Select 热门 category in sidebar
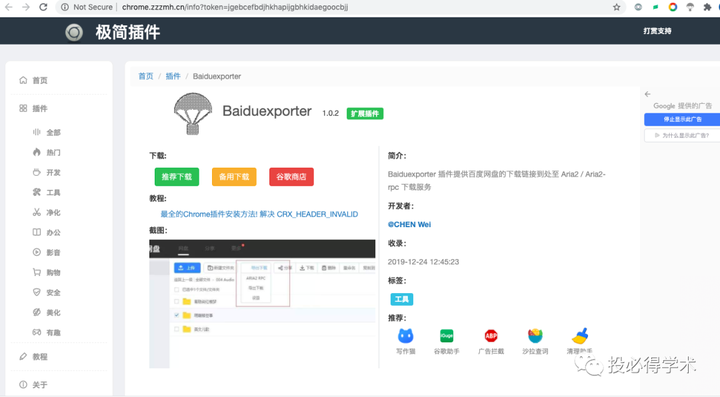This screenshot has width=720, height=397. pyautogui.click(x=47, y=152)
